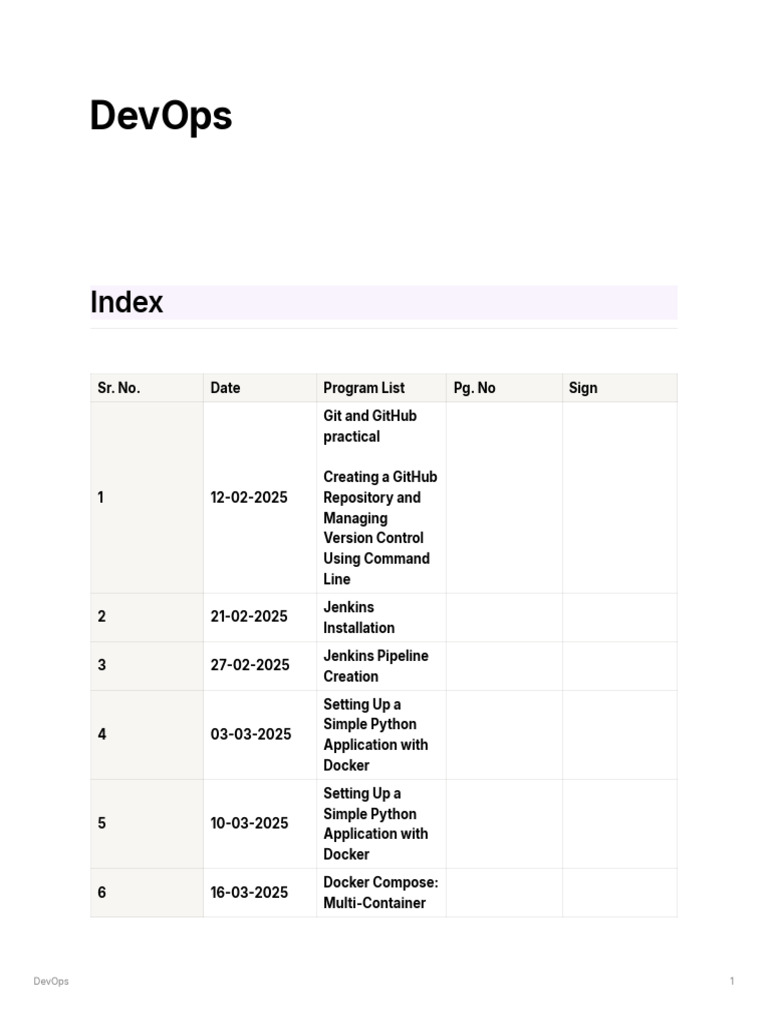Image resolution: width=768 pixels, height=1024 pixels.
Task: Click the empty Sign cell for Jenkins Pipeline Creation
Action: click(619, 666)
